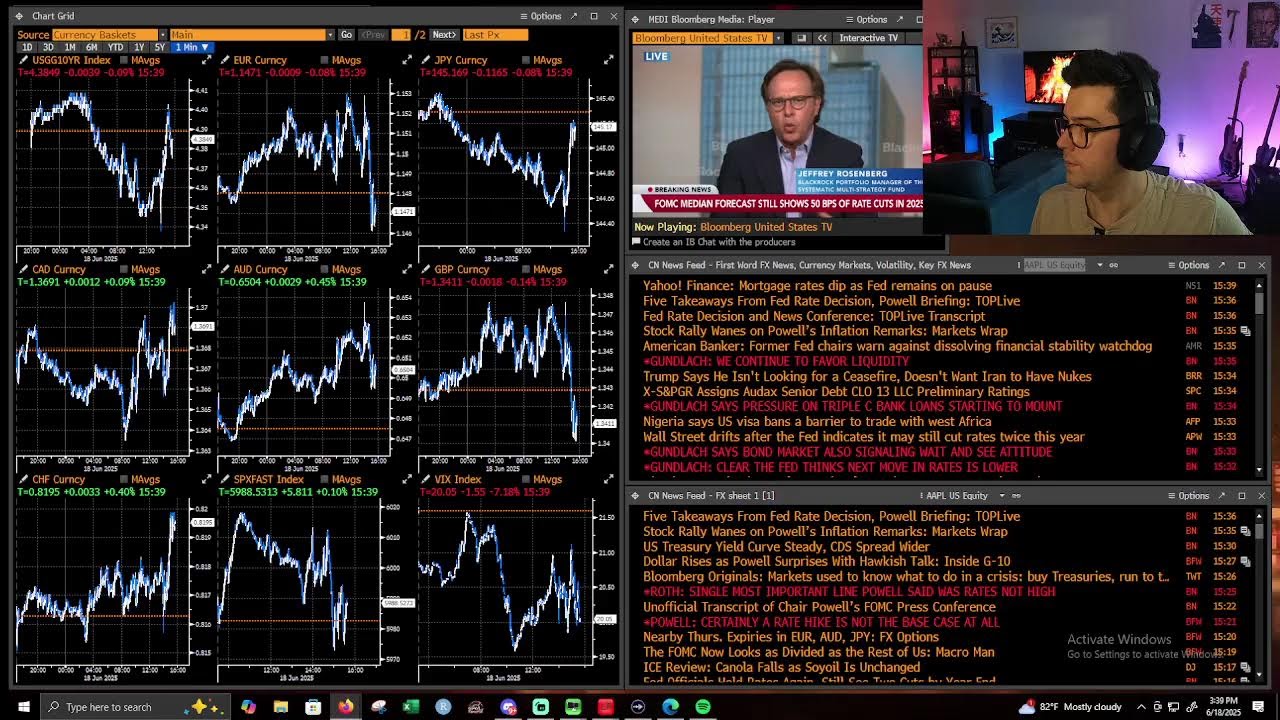Edit the SPXFAST Index chart pencil icon
1280x720 pixels.
click(x=224, y=480)
